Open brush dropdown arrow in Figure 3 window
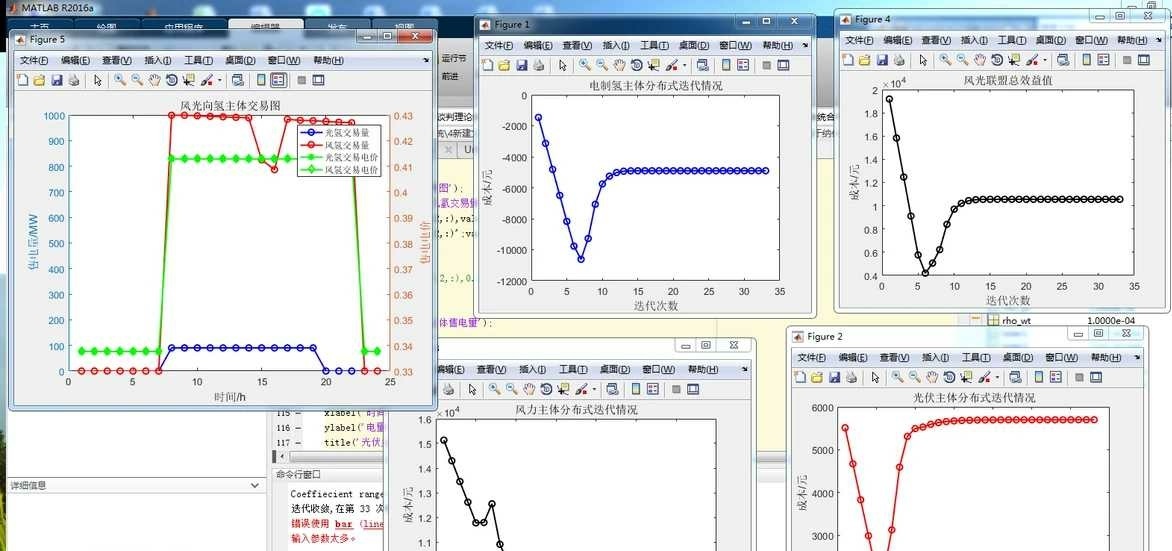The width and height of the screenshot is (1172, 551). pyautogui.click(x=594, y=389)
